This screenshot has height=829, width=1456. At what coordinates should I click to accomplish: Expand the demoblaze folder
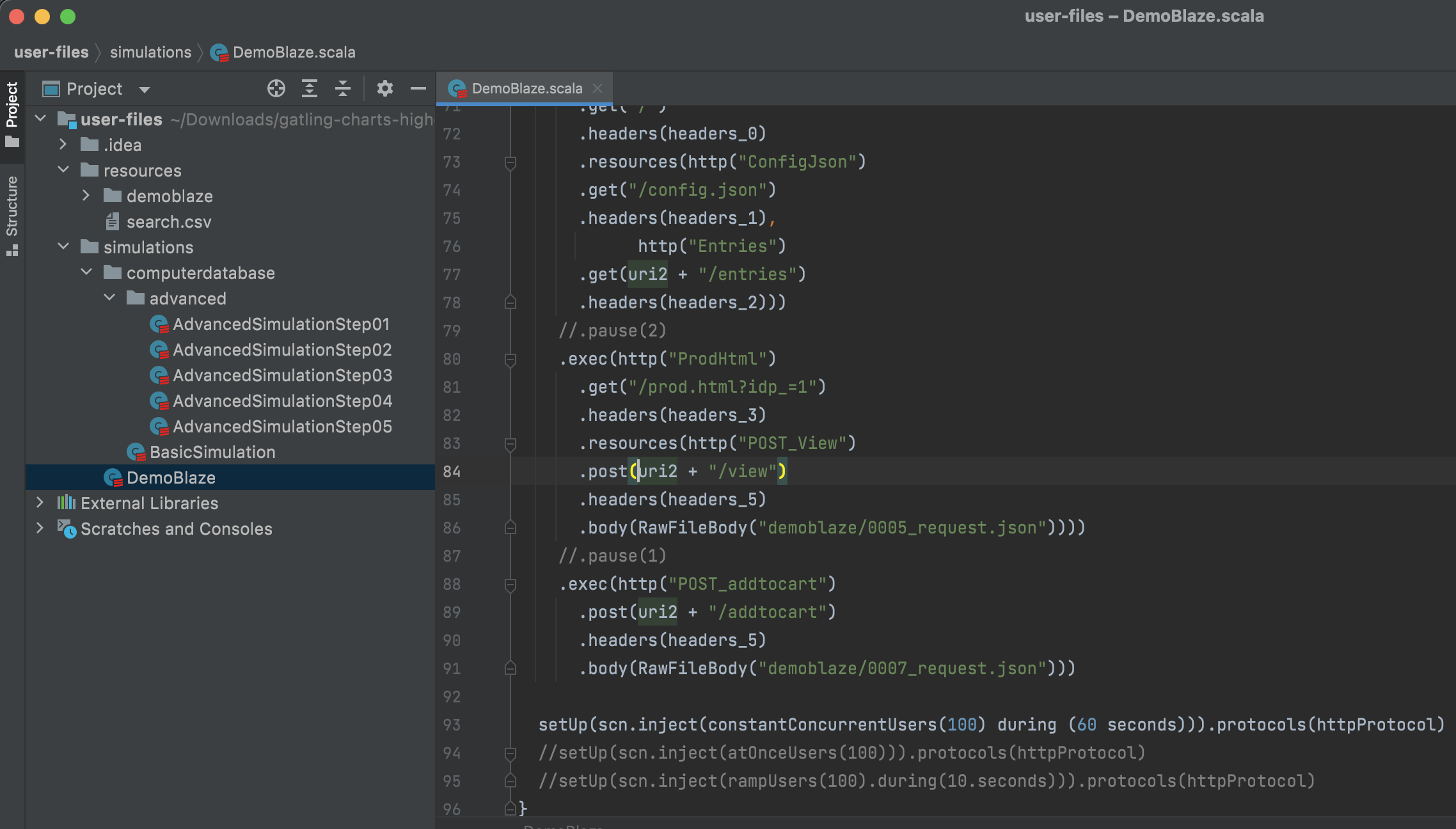87,196
